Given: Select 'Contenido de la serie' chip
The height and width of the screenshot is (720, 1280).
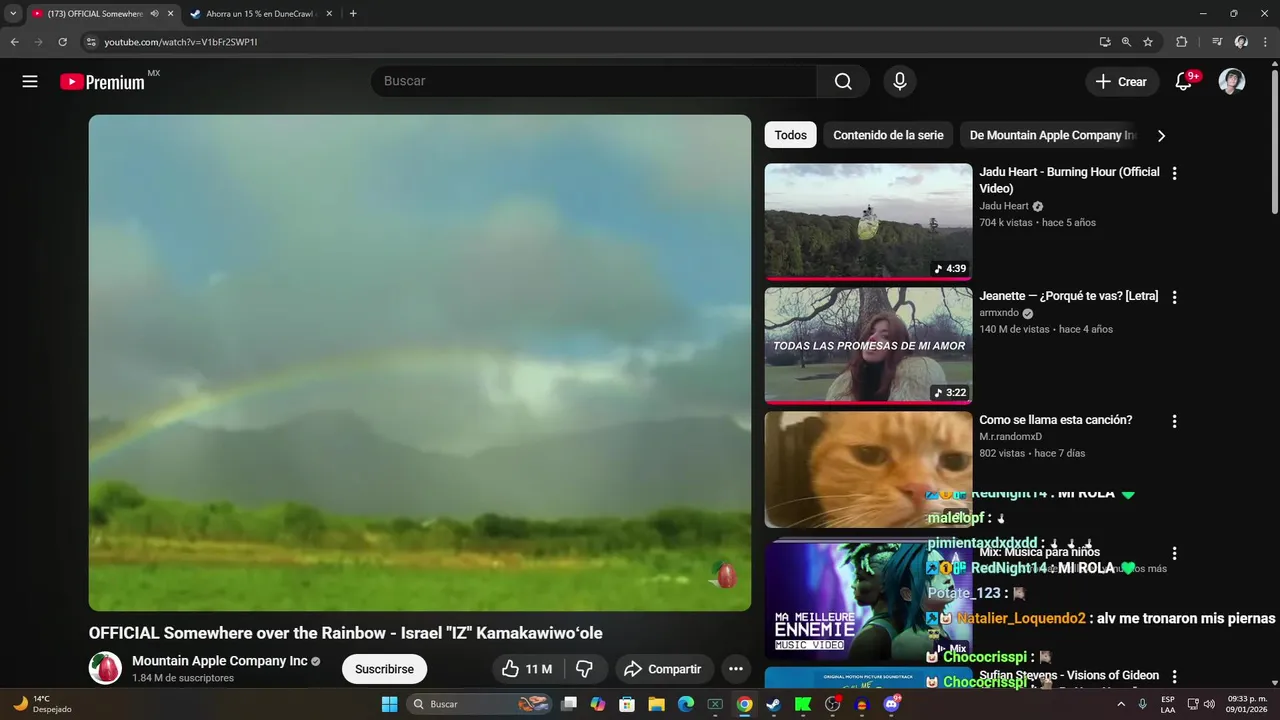Looking at the screenshot, I should (888, 135).
